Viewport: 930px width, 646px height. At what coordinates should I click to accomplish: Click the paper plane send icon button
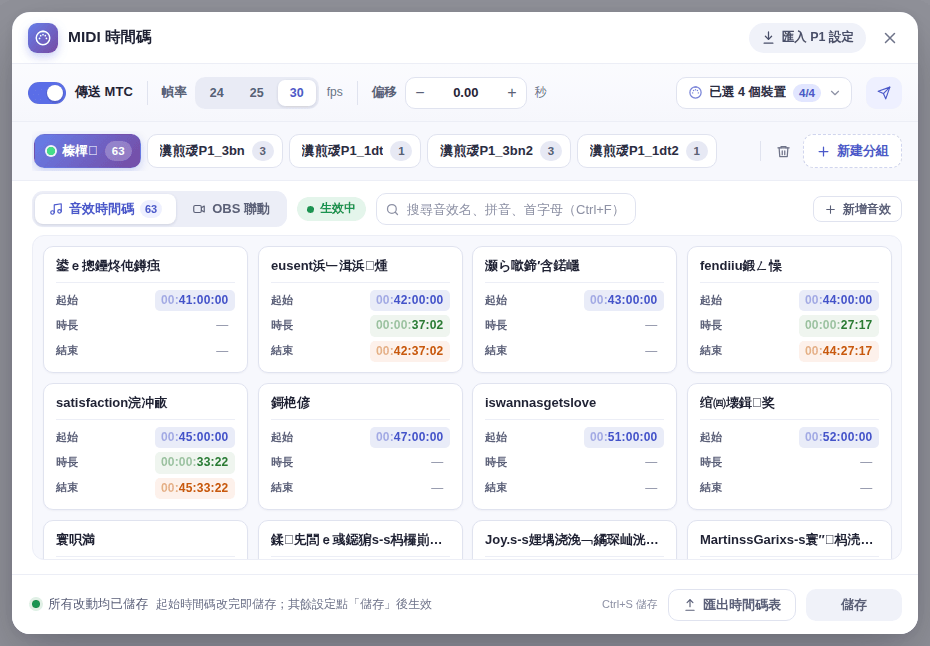(x=884, y=93)
